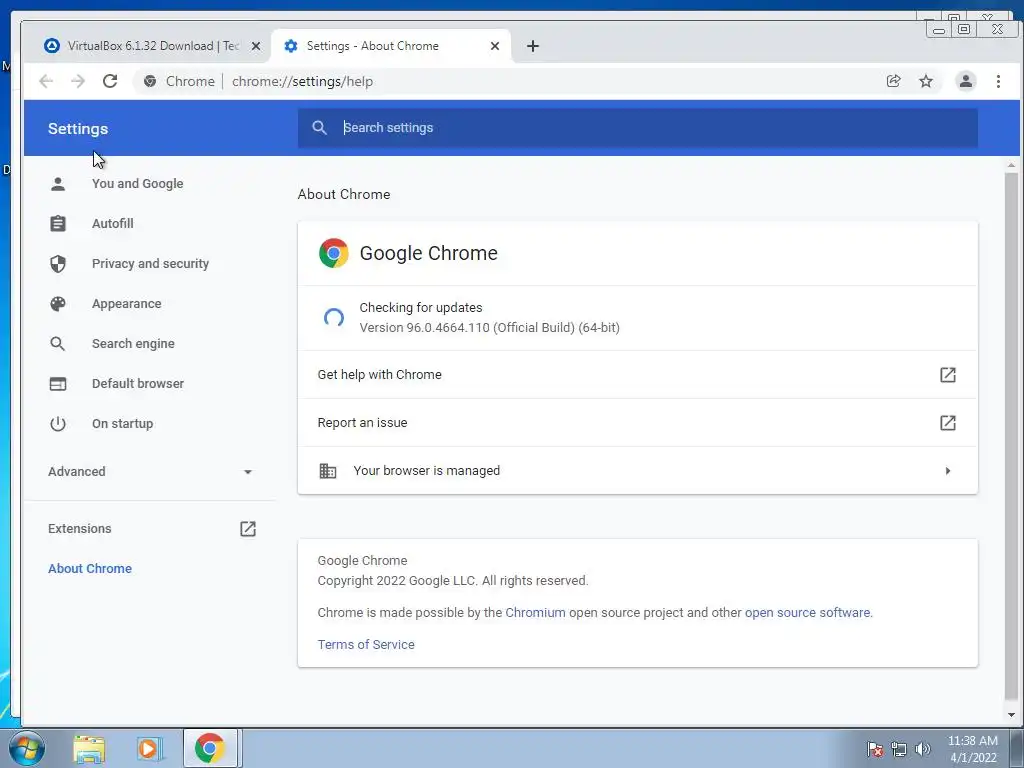
Task: Open the Action Center flag tray icon
Action: pos(875,749)
